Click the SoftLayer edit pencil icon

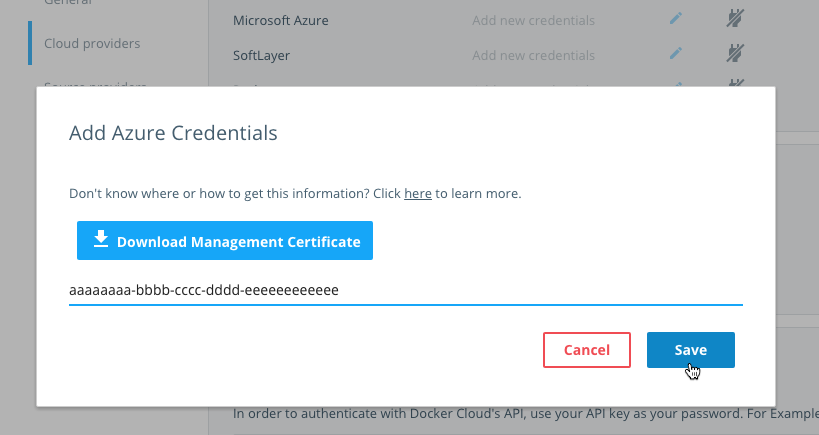click(x=676, y=53)
